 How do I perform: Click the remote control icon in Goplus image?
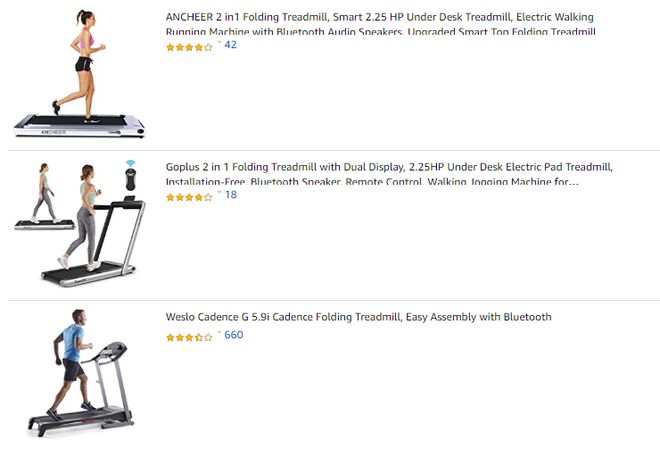pos(130,179)
